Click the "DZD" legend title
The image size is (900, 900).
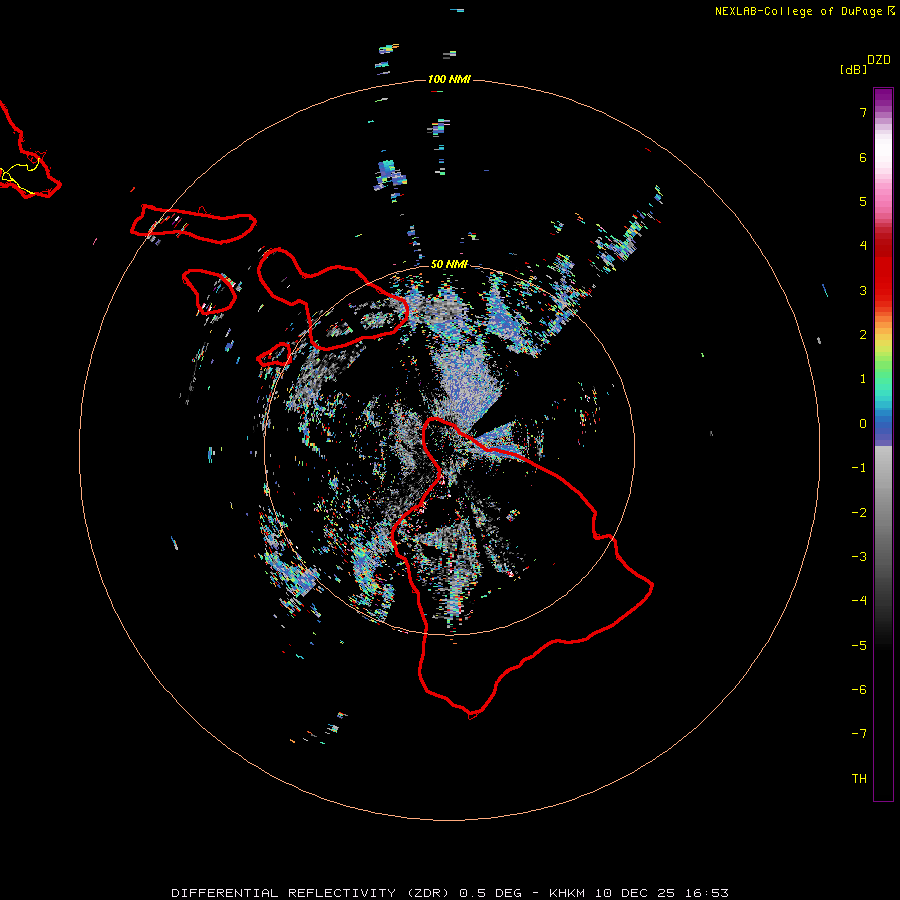click(x=879, y=60)
